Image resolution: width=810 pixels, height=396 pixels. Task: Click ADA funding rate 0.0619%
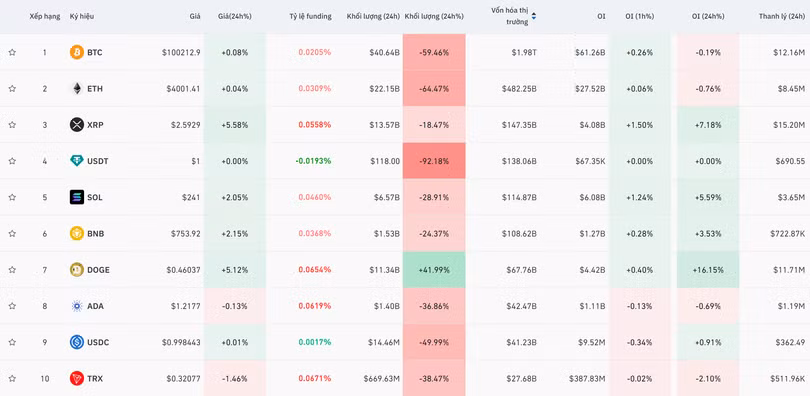(315, 306)
